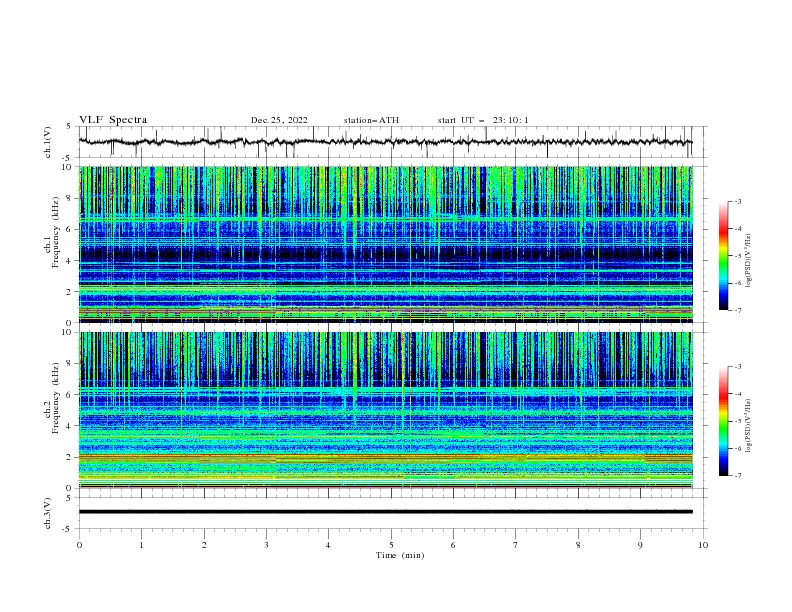The height and width of the screenshot is (612, 792).
Task: Click the ch.1 spectrogram panel
Action: coord(386,244)
